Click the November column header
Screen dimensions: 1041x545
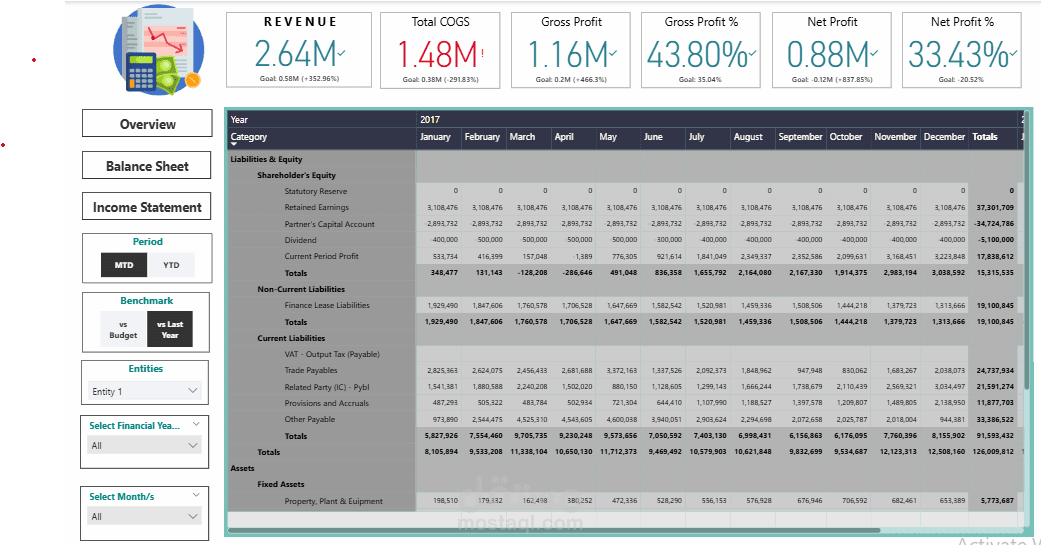tap(895, 137)
